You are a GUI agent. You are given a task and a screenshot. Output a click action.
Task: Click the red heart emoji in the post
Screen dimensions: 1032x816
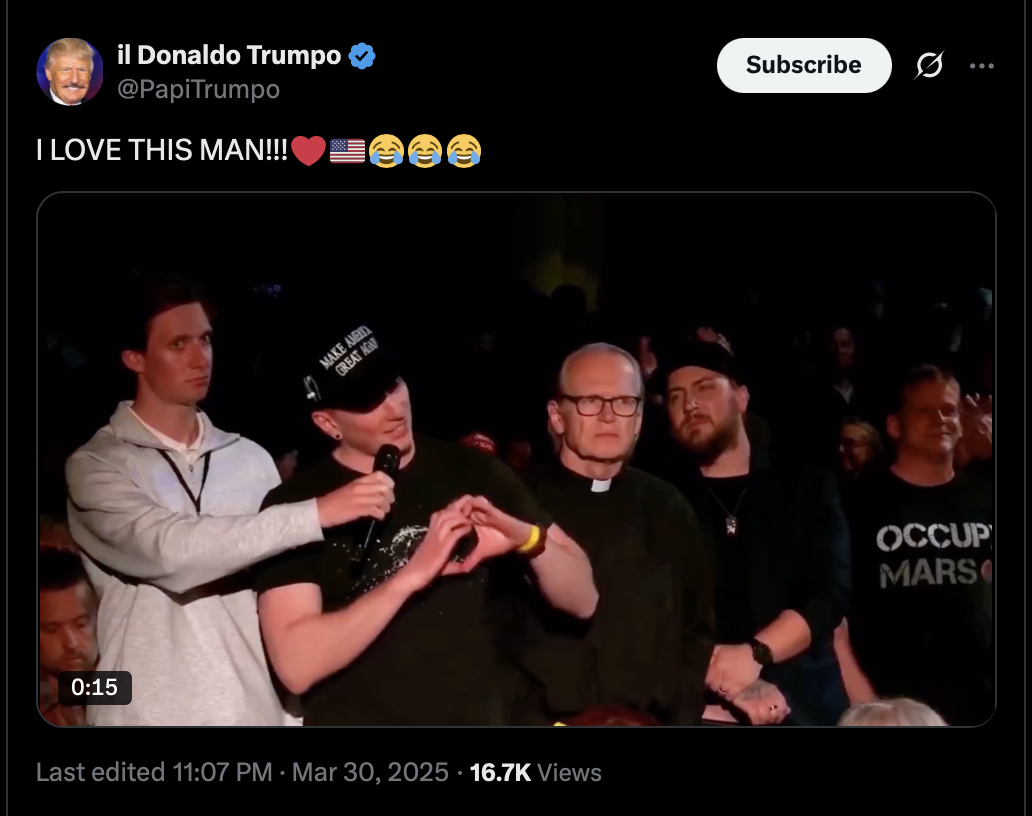pos(309,151)
